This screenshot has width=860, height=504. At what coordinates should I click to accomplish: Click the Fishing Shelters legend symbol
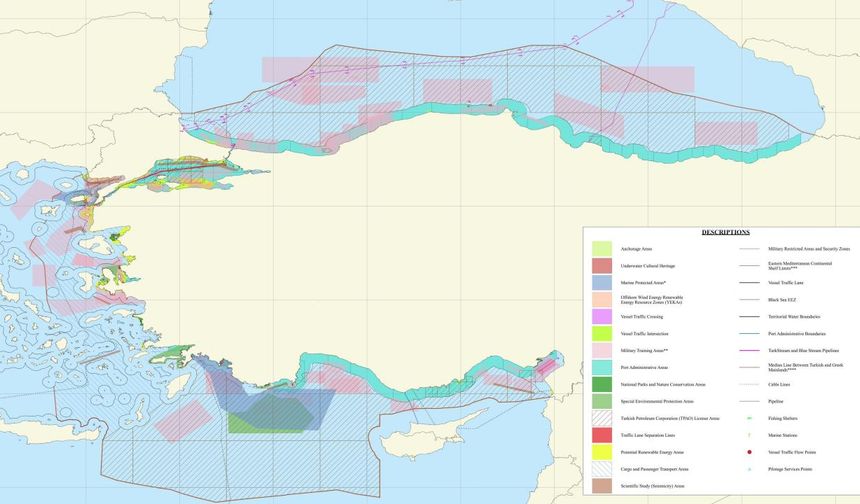tap(749, 418)
